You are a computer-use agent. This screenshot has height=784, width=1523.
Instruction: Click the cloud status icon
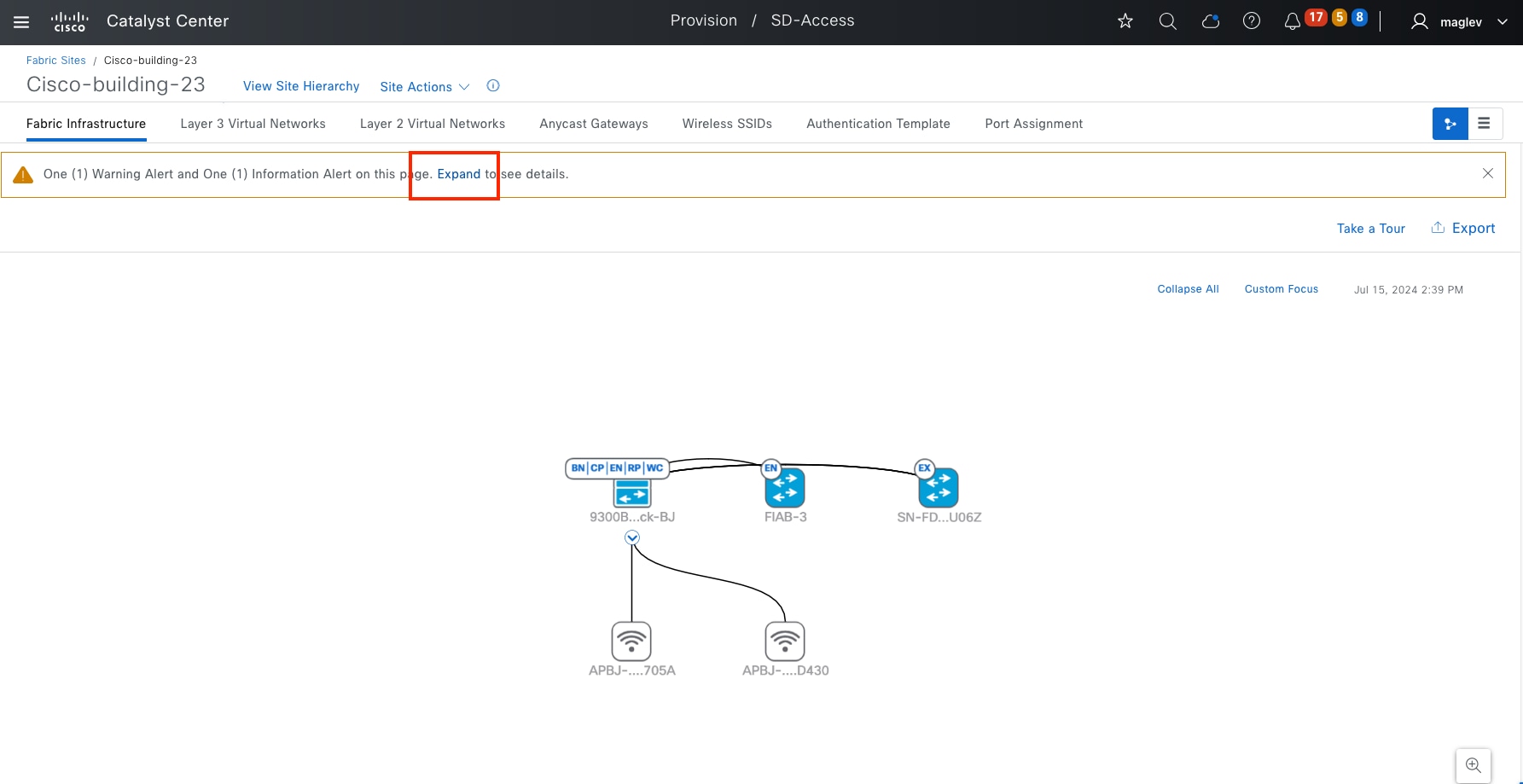(x=1210, y=21)
